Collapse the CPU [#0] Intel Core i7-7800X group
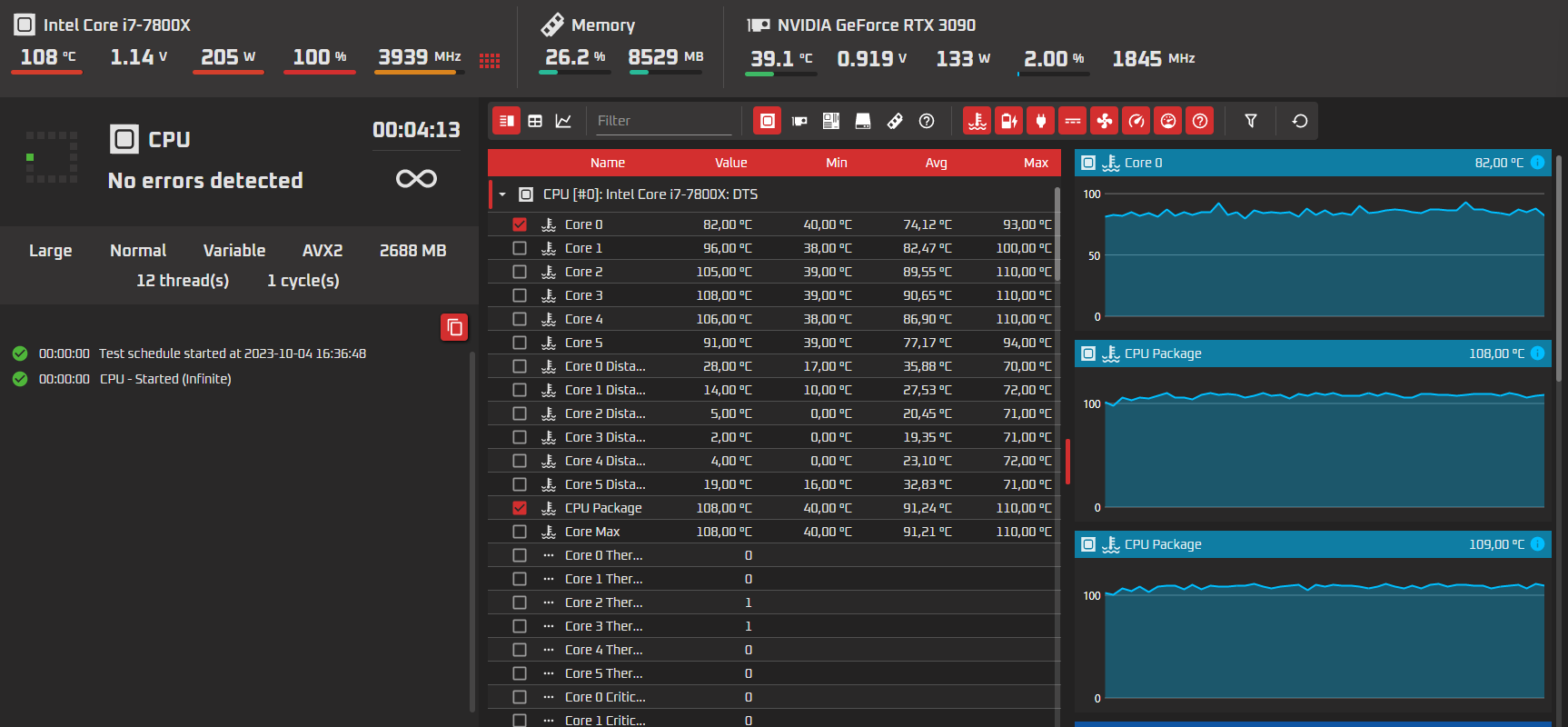1568x727 pixels. coord(502,194)
